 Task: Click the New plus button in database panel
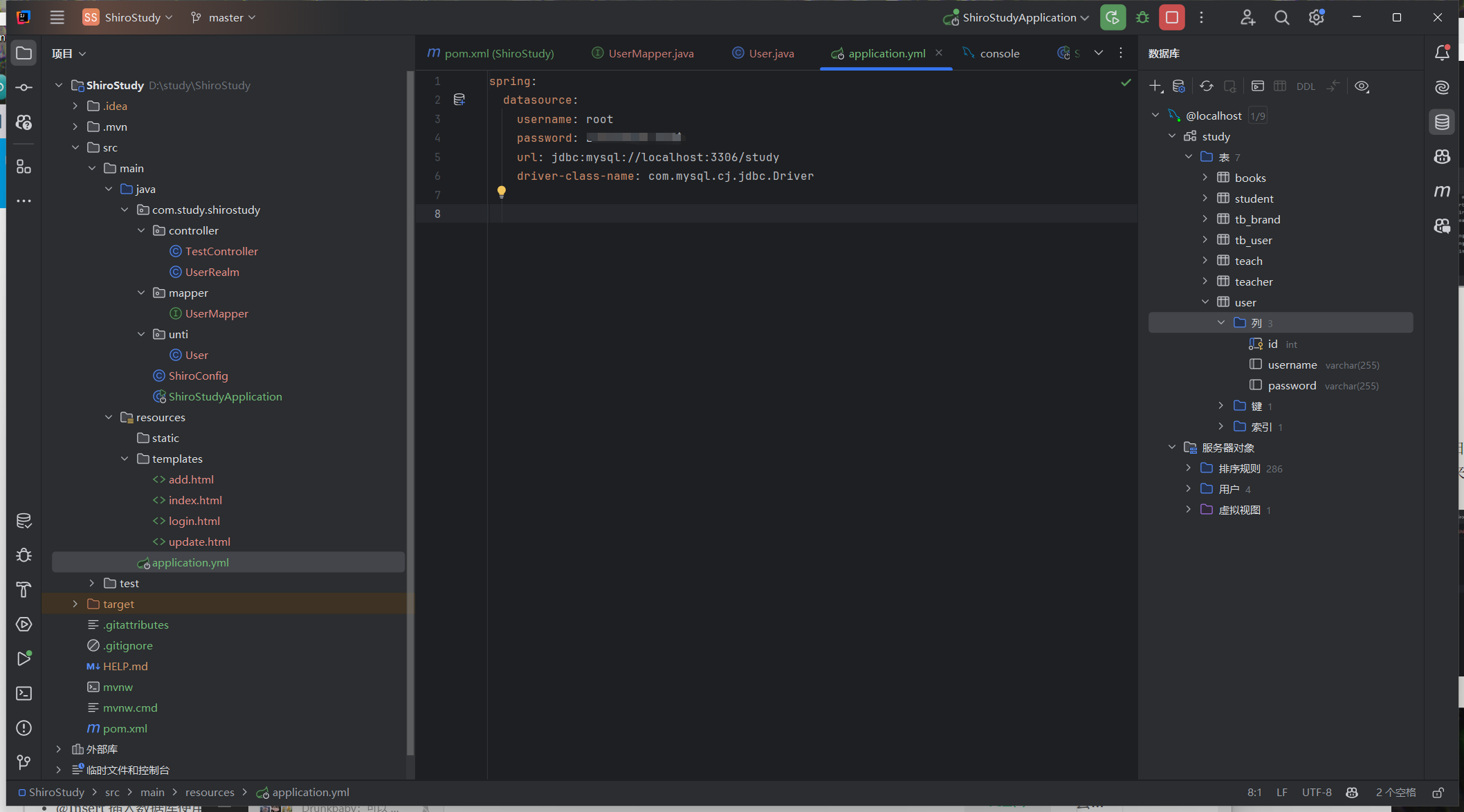pos(1155,86)
